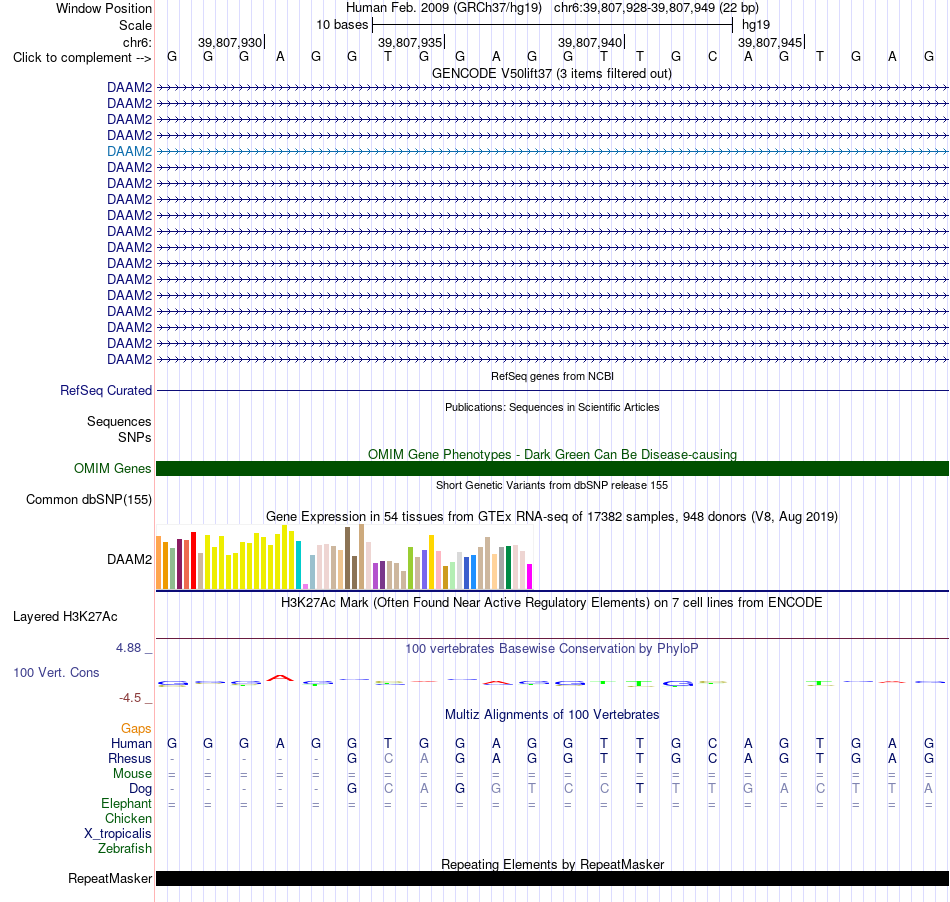The width and height of the screenshot is (950, 902).
Task: Click the cyan bar in the GTEx expression chart
Action: click(x=298, y=565)
